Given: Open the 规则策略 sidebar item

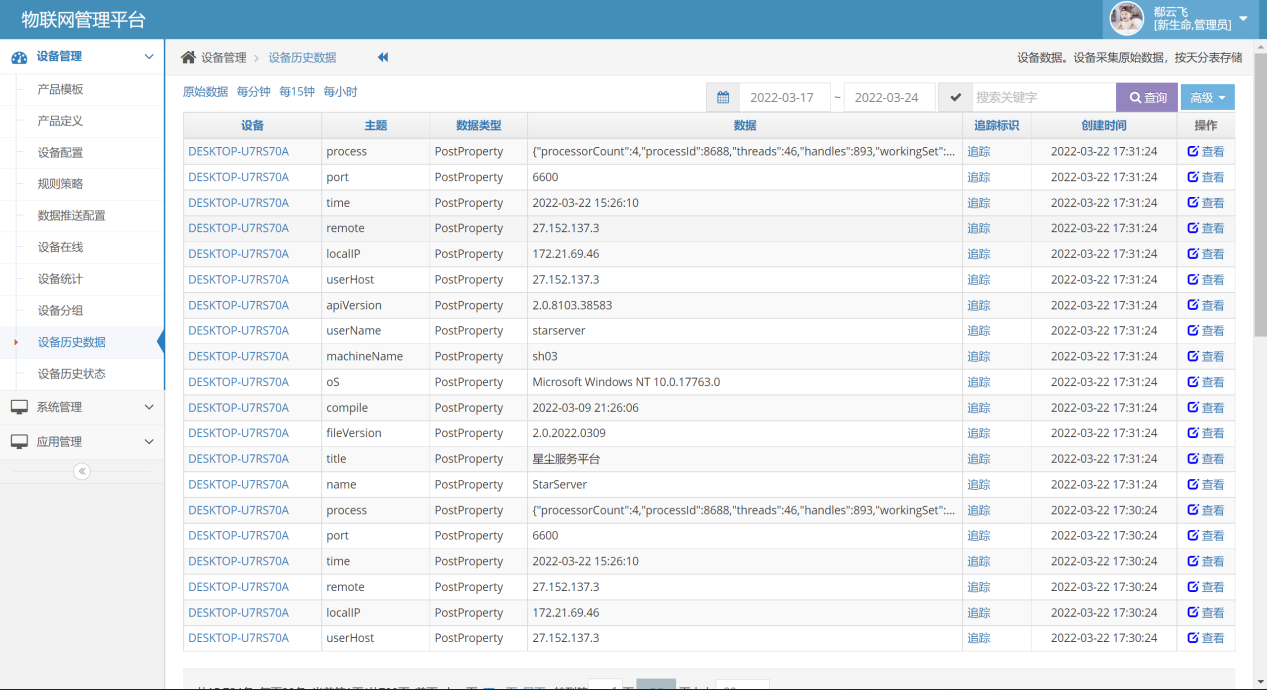Looking at the screenshot, I should point(60,184).
